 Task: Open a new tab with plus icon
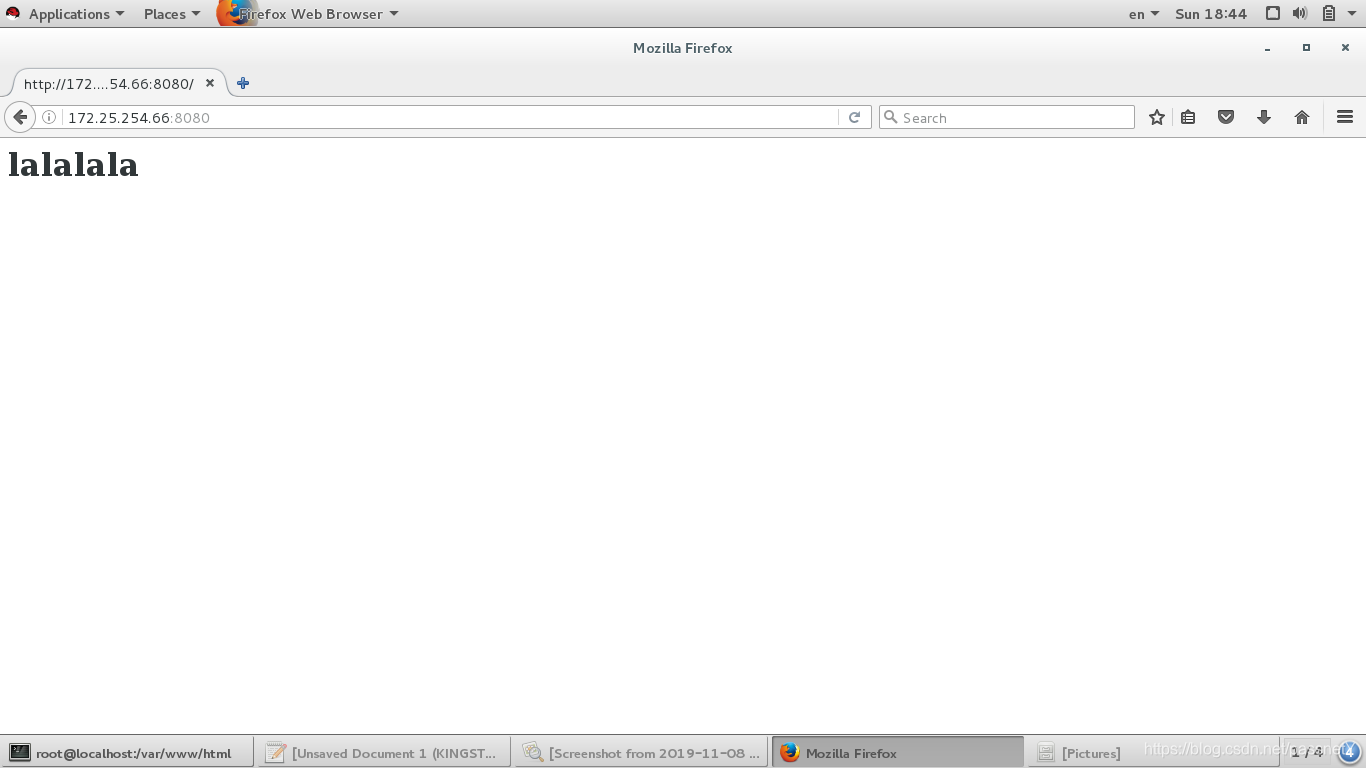click(243, 83)
